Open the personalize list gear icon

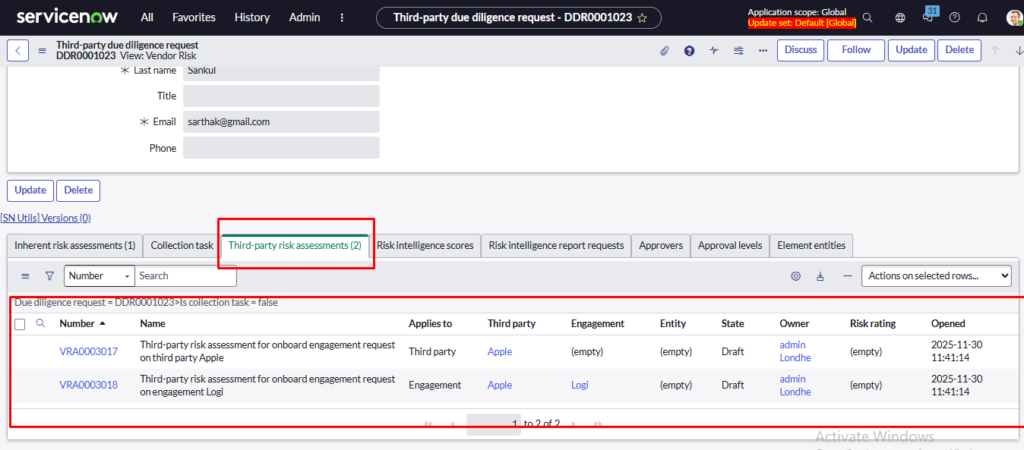[x=796, y=276]
